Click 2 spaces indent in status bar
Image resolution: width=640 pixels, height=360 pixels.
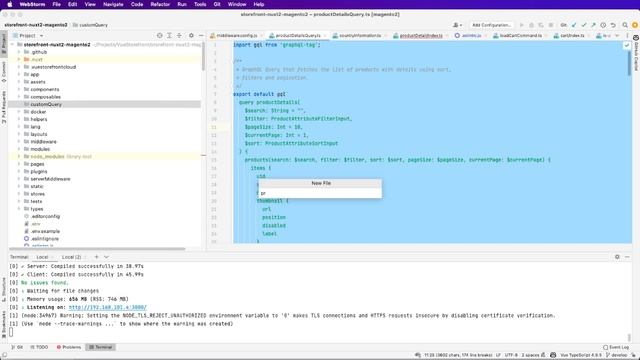coord(530,355)
